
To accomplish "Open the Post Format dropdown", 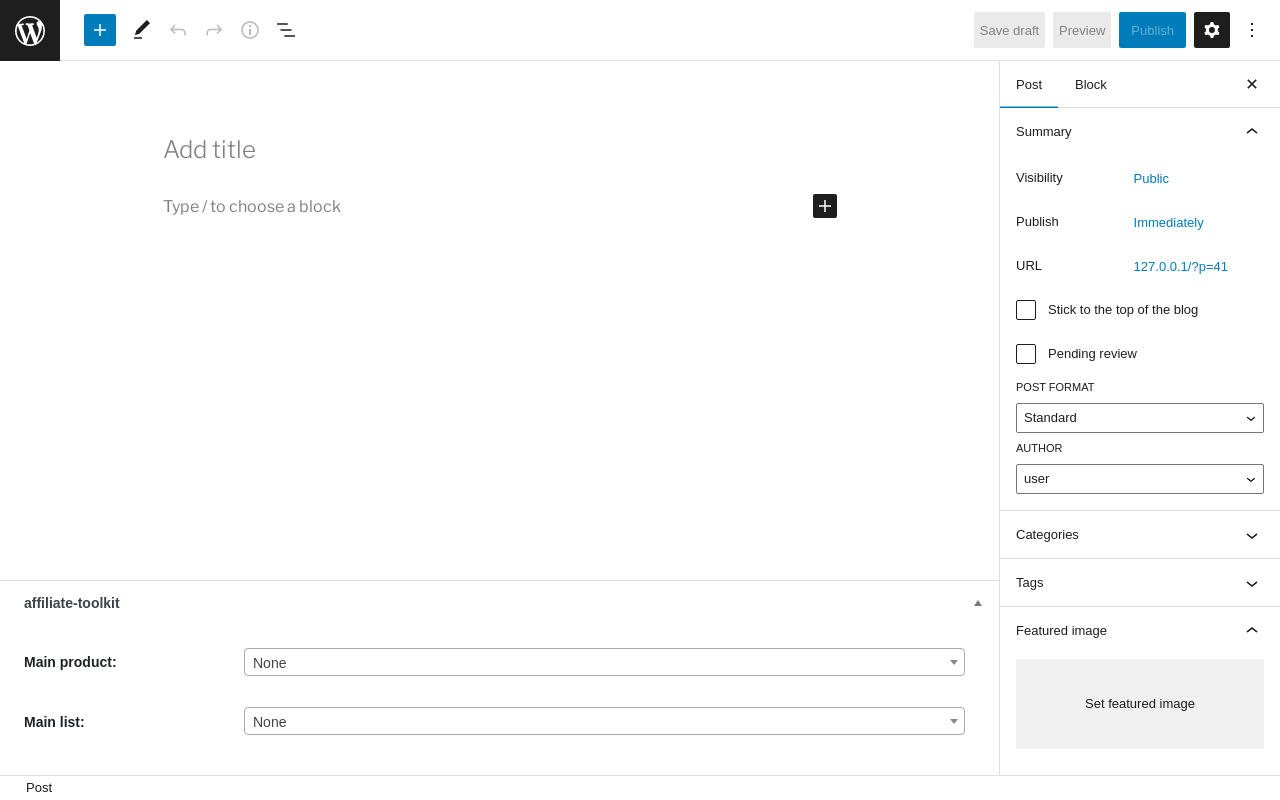I will click(x=1140, y=418).
